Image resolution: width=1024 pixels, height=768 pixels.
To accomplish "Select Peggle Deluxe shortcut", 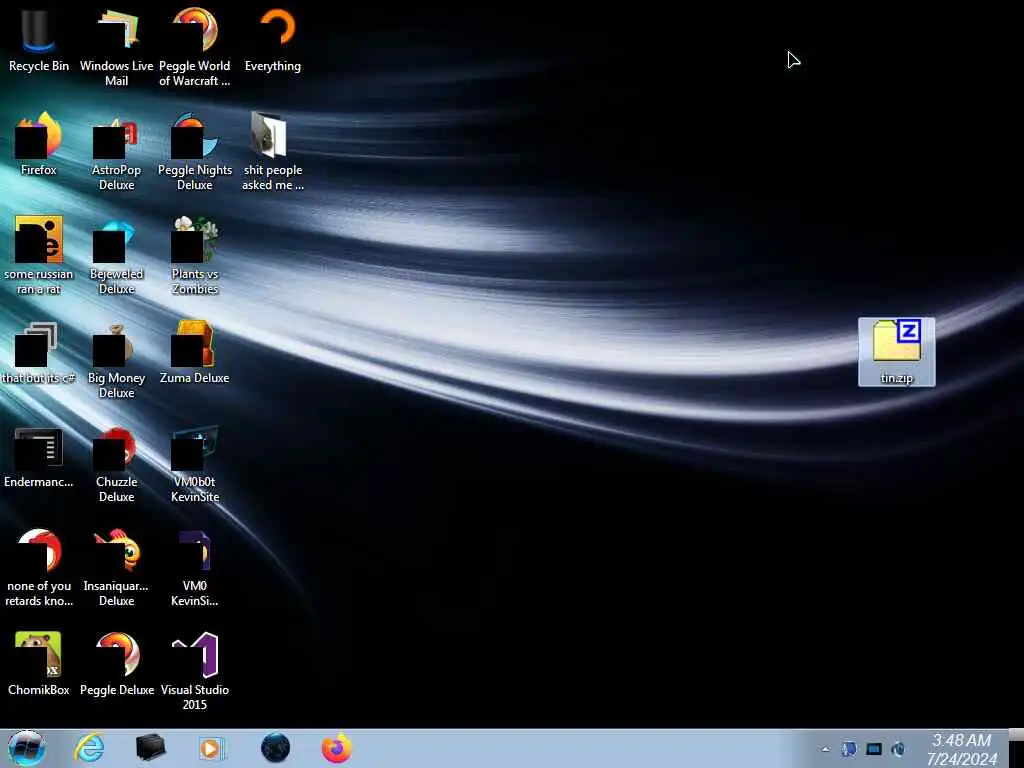I will click(x=116, y=664).
